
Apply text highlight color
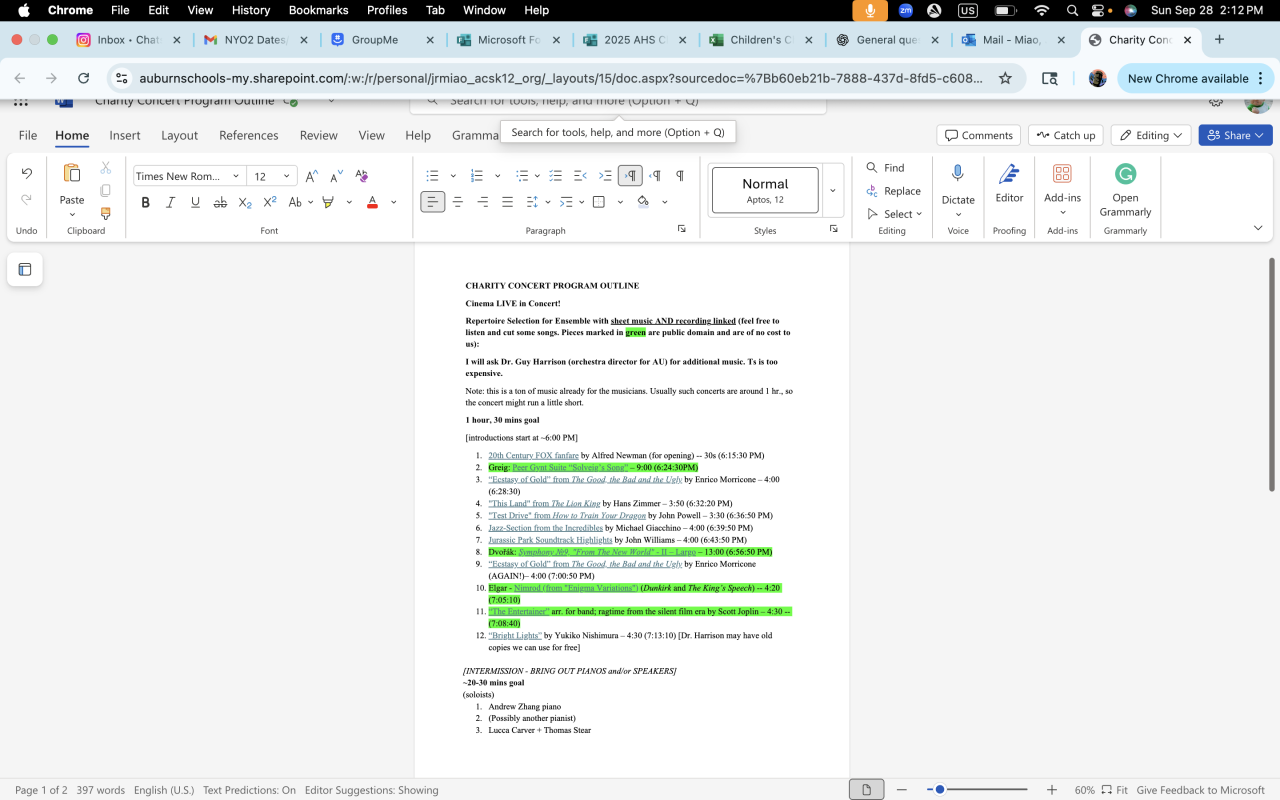[328, 202]
